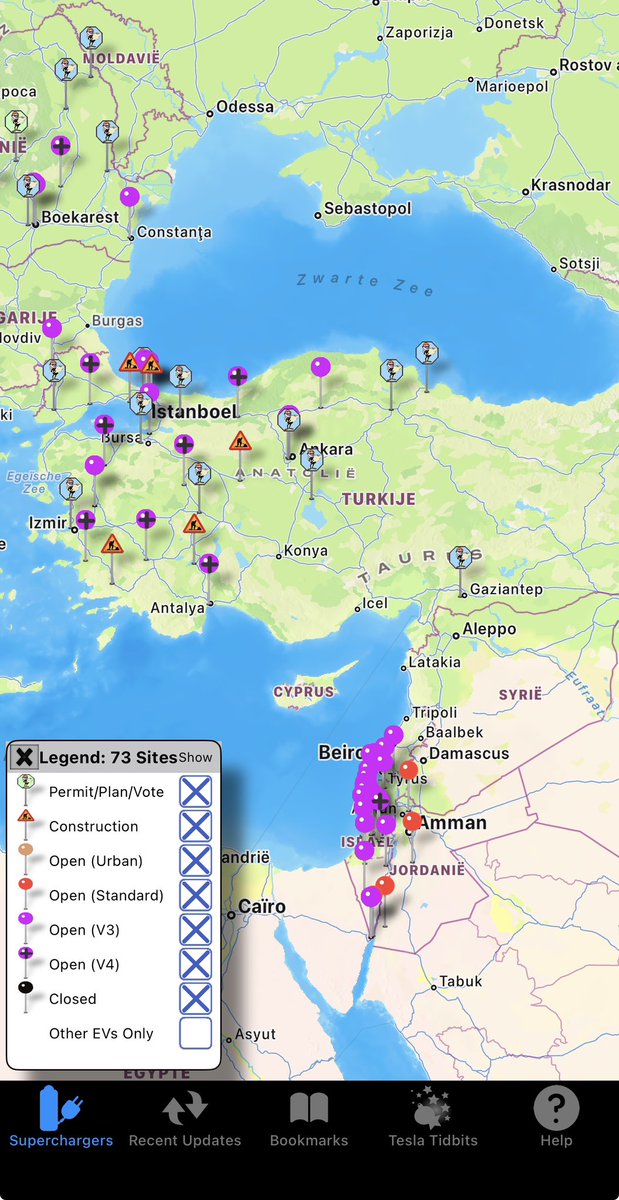Select the purple V3 pin north of Ankara
Image resolution: width=619 pixels, height=1200 pixels.
click(x=320, y=367)
